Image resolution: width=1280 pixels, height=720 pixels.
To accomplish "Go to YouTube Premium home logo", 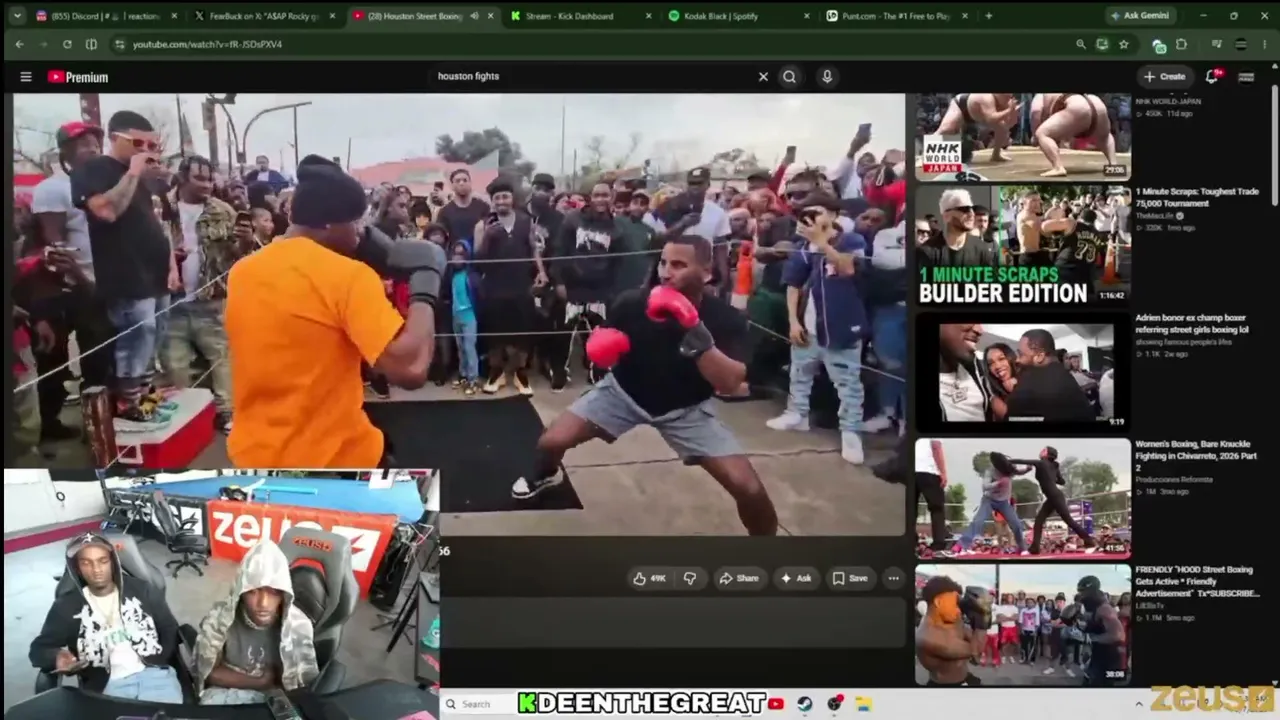I will click(78, 77).
